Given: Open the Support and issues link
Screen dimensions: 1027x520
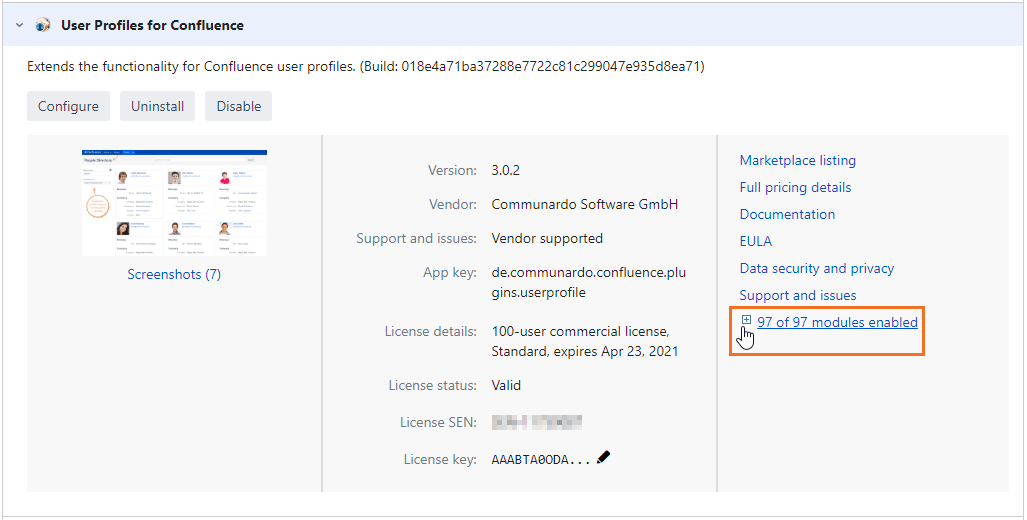Looking at the screenshot, I should (x=797, y=295).
